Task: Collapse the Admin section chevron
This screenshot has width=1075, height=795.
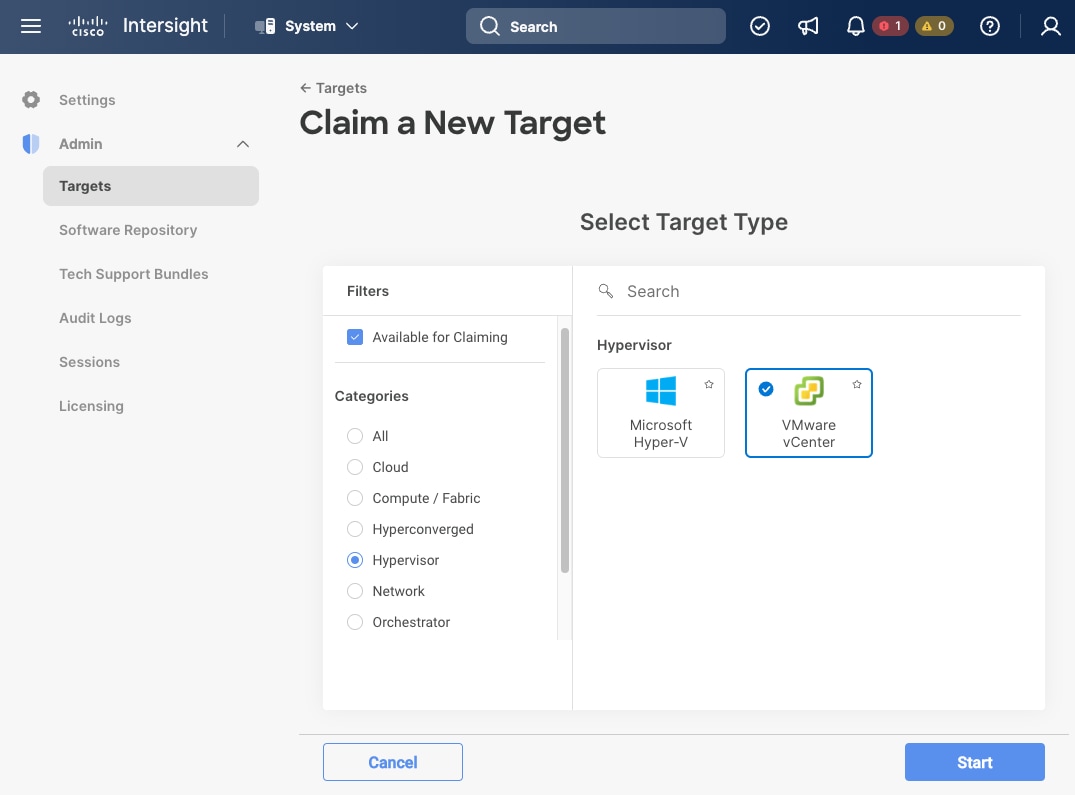Action: 243,144
